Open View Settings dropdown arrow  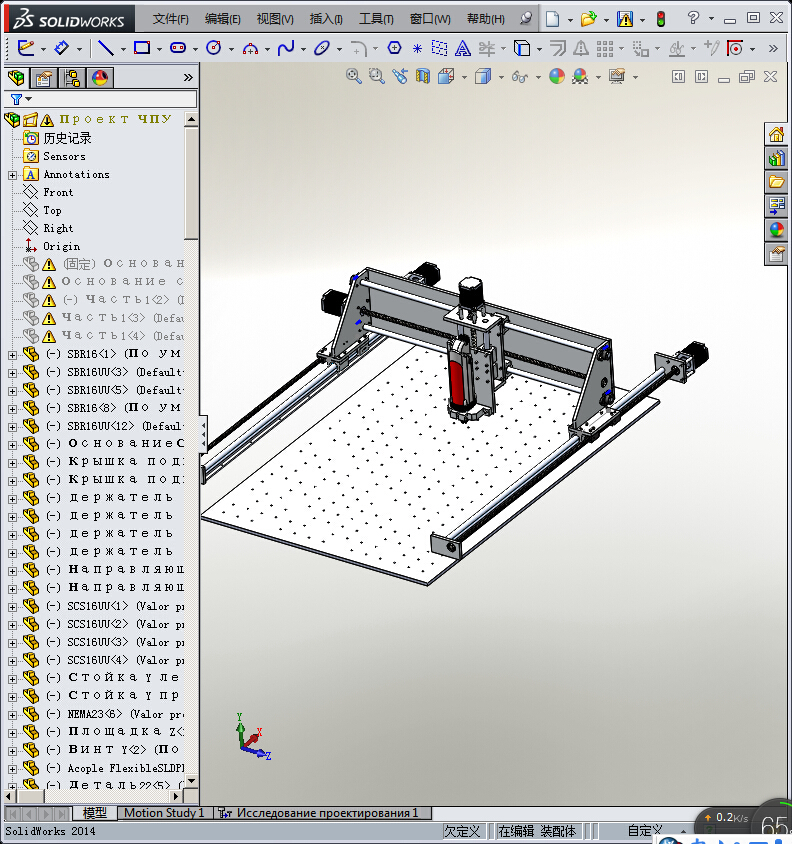[635, 78]
